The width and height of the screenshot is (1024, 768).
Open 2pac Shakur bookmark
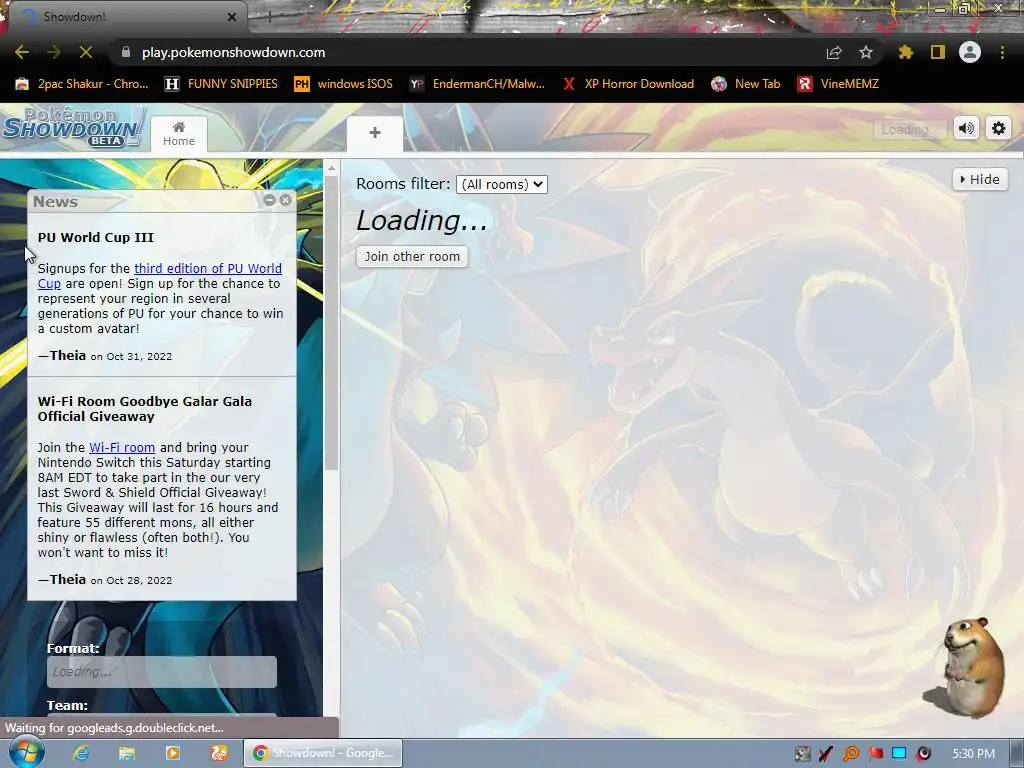click(82, 84)
